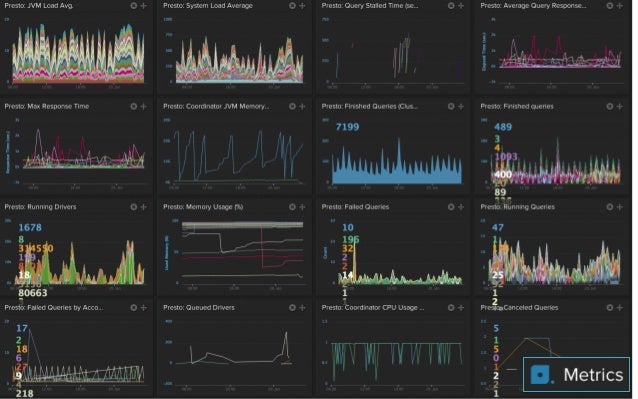Click the 1678 value in Running Drivers chart
638x399 pixels.
30,227
